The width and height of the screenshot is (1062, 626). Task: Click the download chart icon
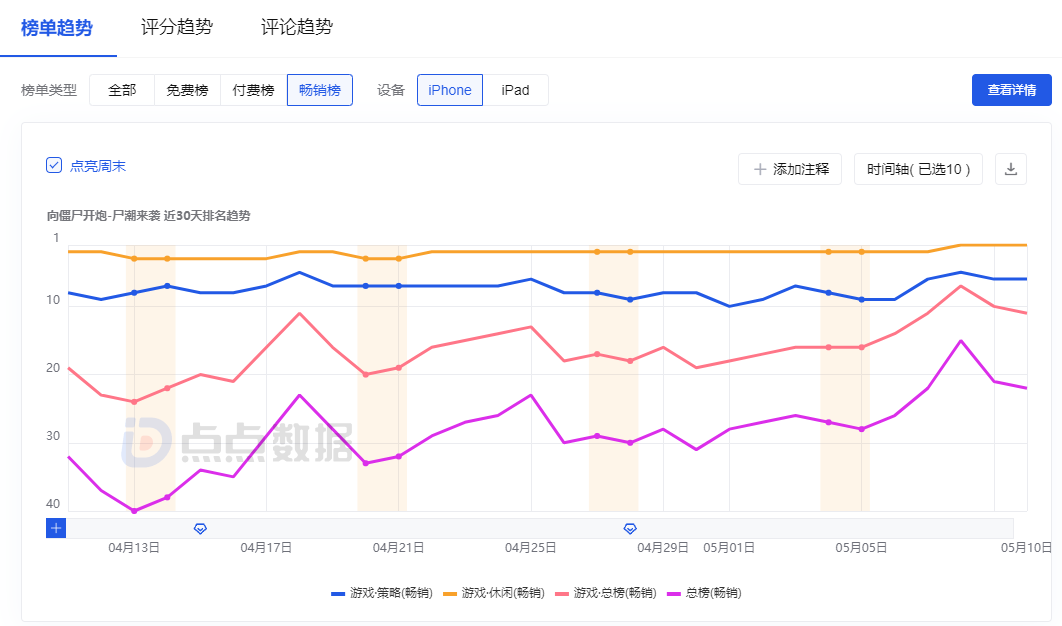pos(1011,169)
